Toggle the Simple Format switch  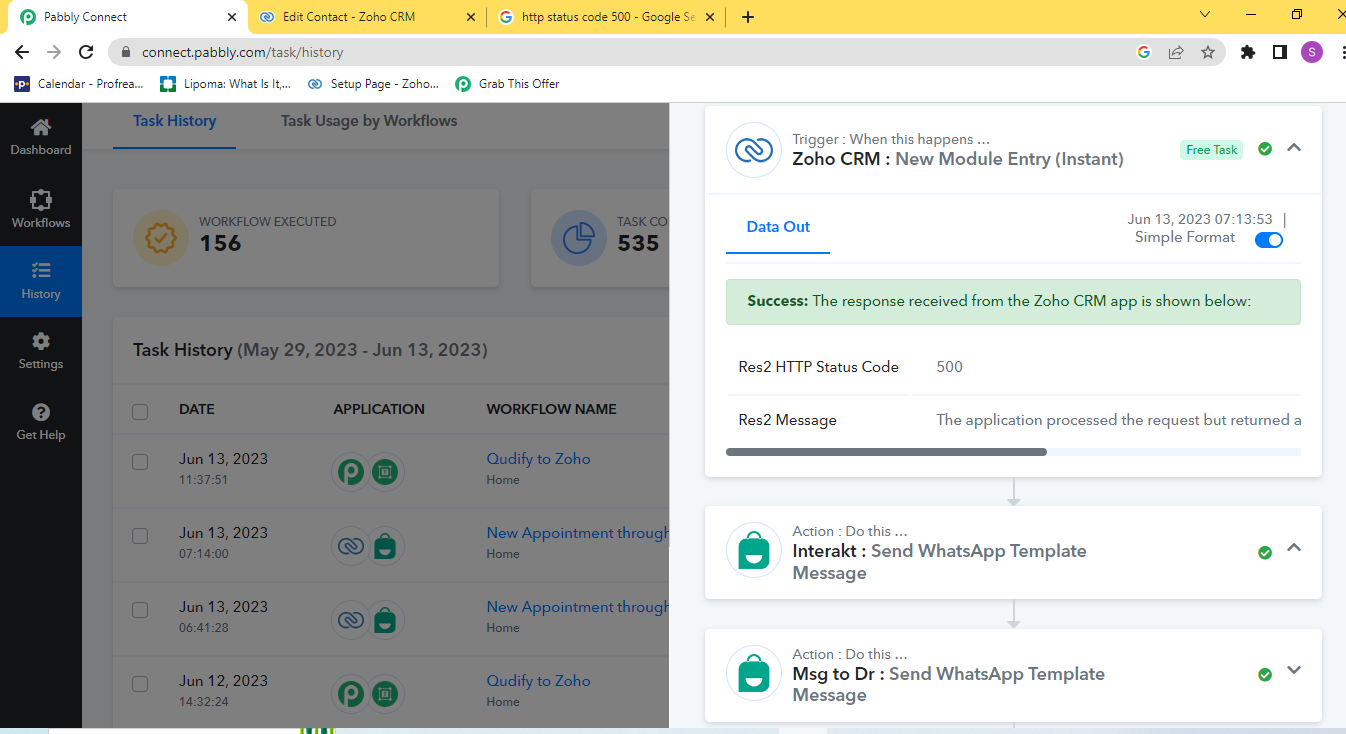tap(1269, 239)
